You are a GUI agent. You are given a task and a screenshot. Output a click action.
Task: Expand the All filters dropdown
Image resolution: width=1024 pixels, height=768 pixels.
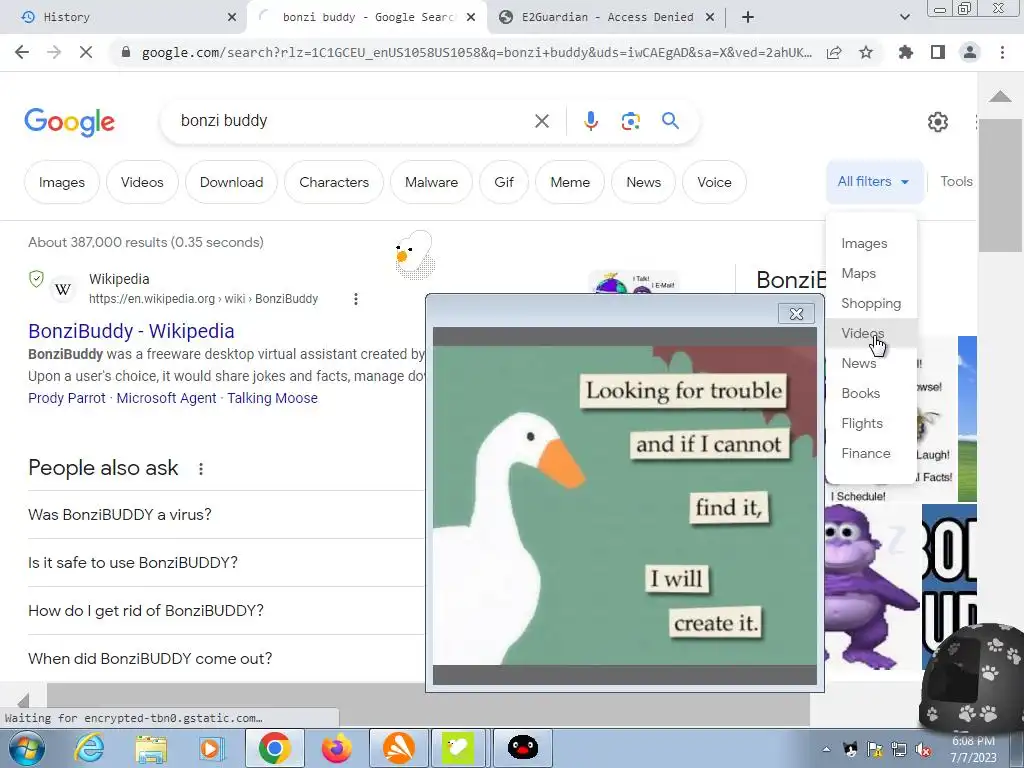point(874,182)
